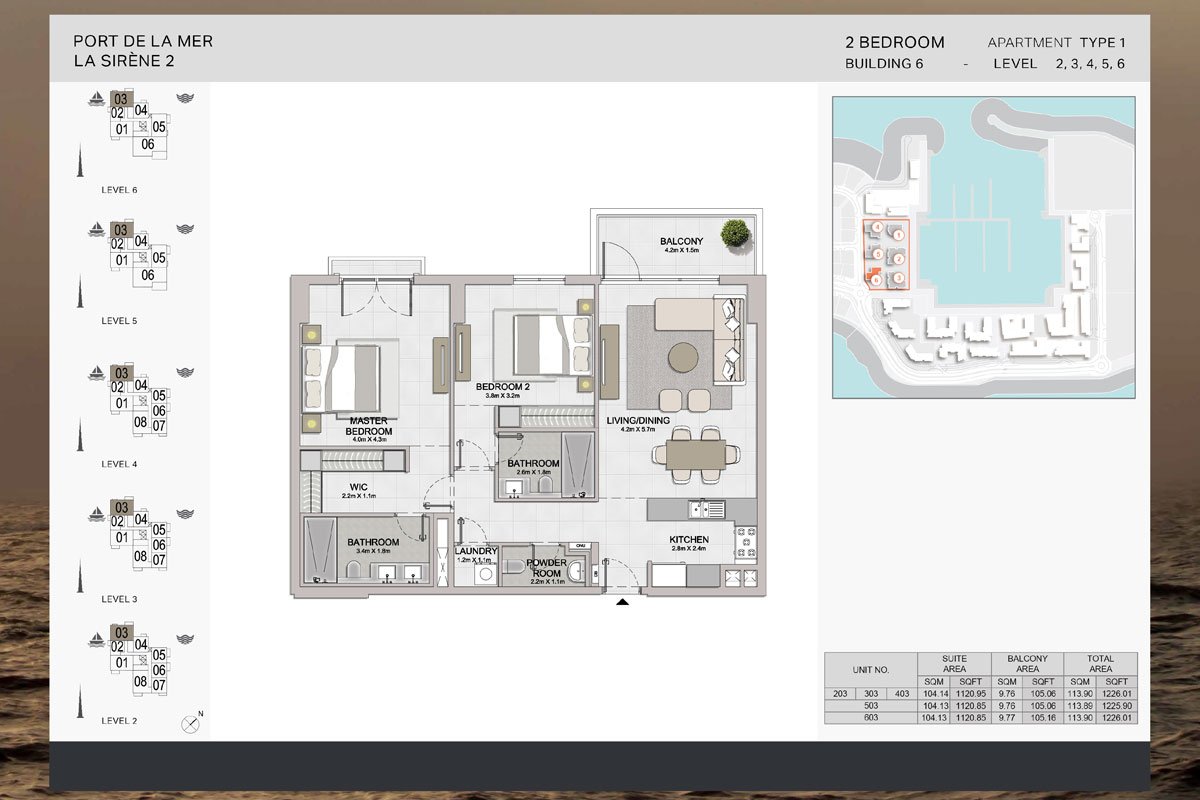
Task: Click the Port de la Mer title
Action: (x=143, y=42)
